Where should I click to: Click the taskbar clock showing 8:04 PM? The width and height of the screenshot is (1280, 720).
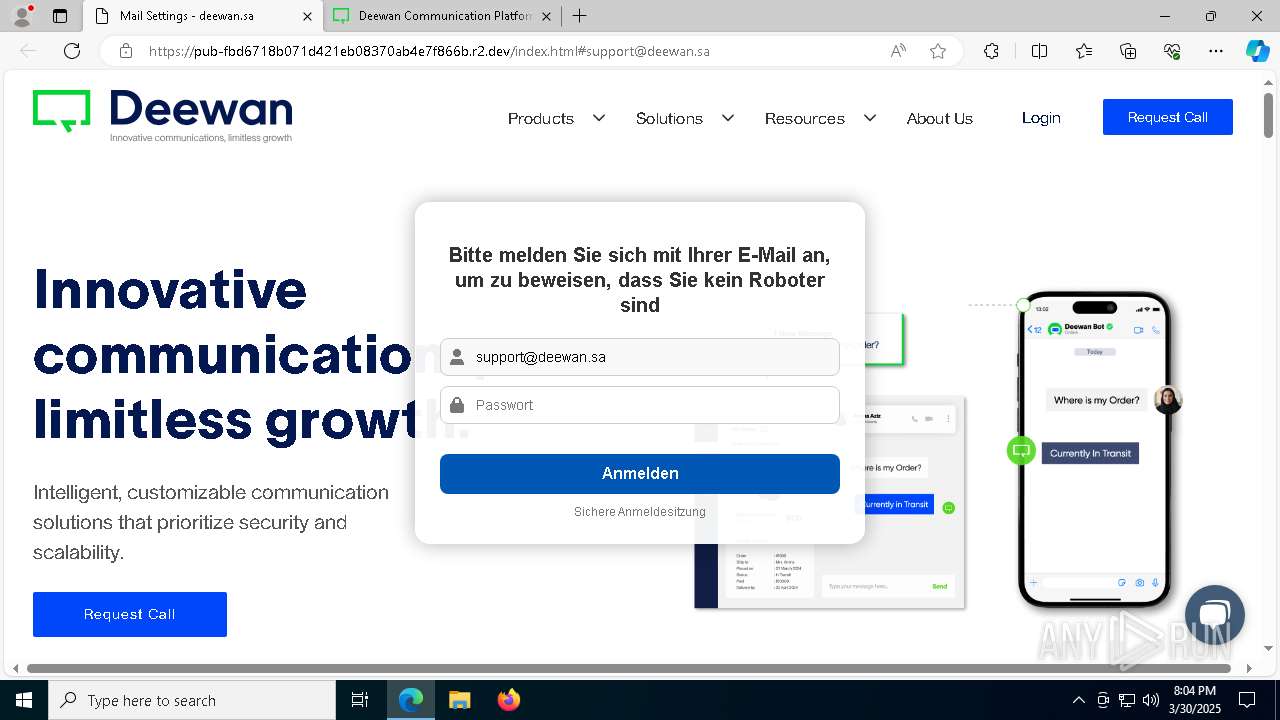coord(1195,700)
